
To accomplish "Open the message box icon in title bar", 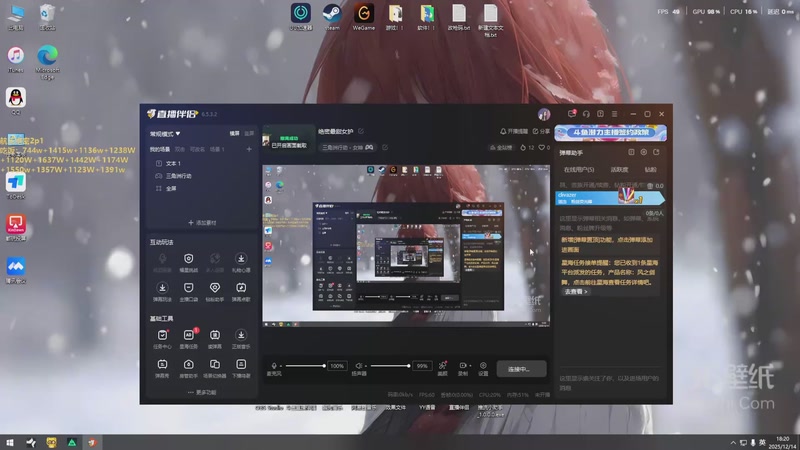I will [572, 114].
